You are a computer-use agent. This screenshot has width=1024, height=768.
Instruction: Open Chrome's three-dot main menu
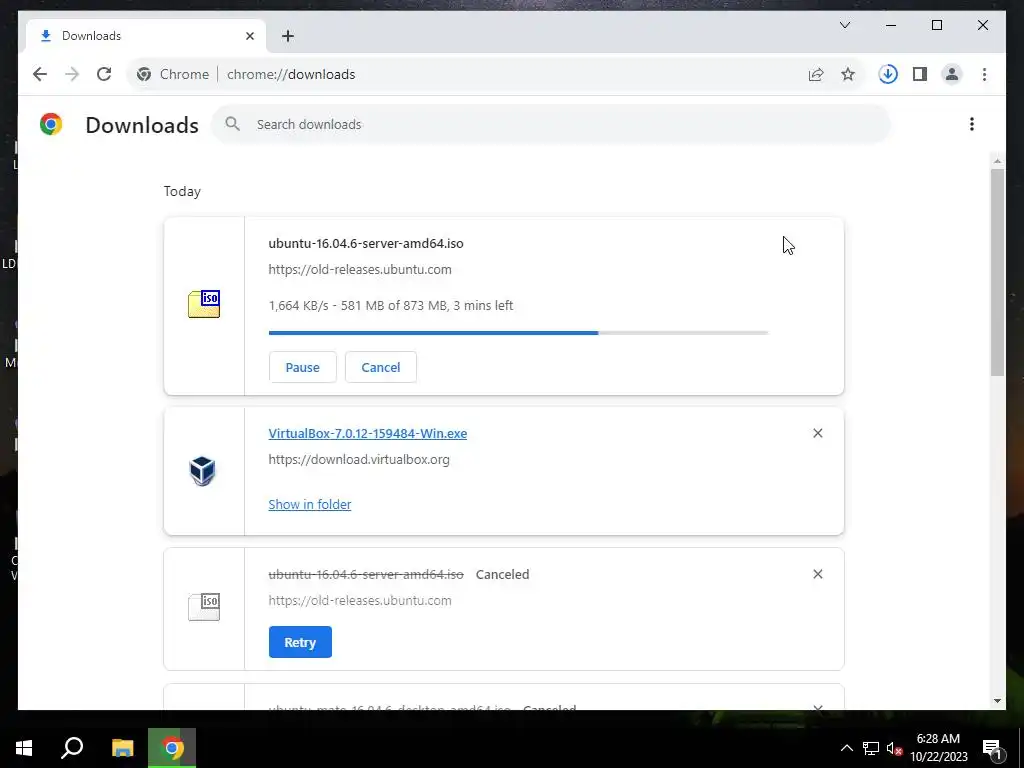(x=984, y=74)
